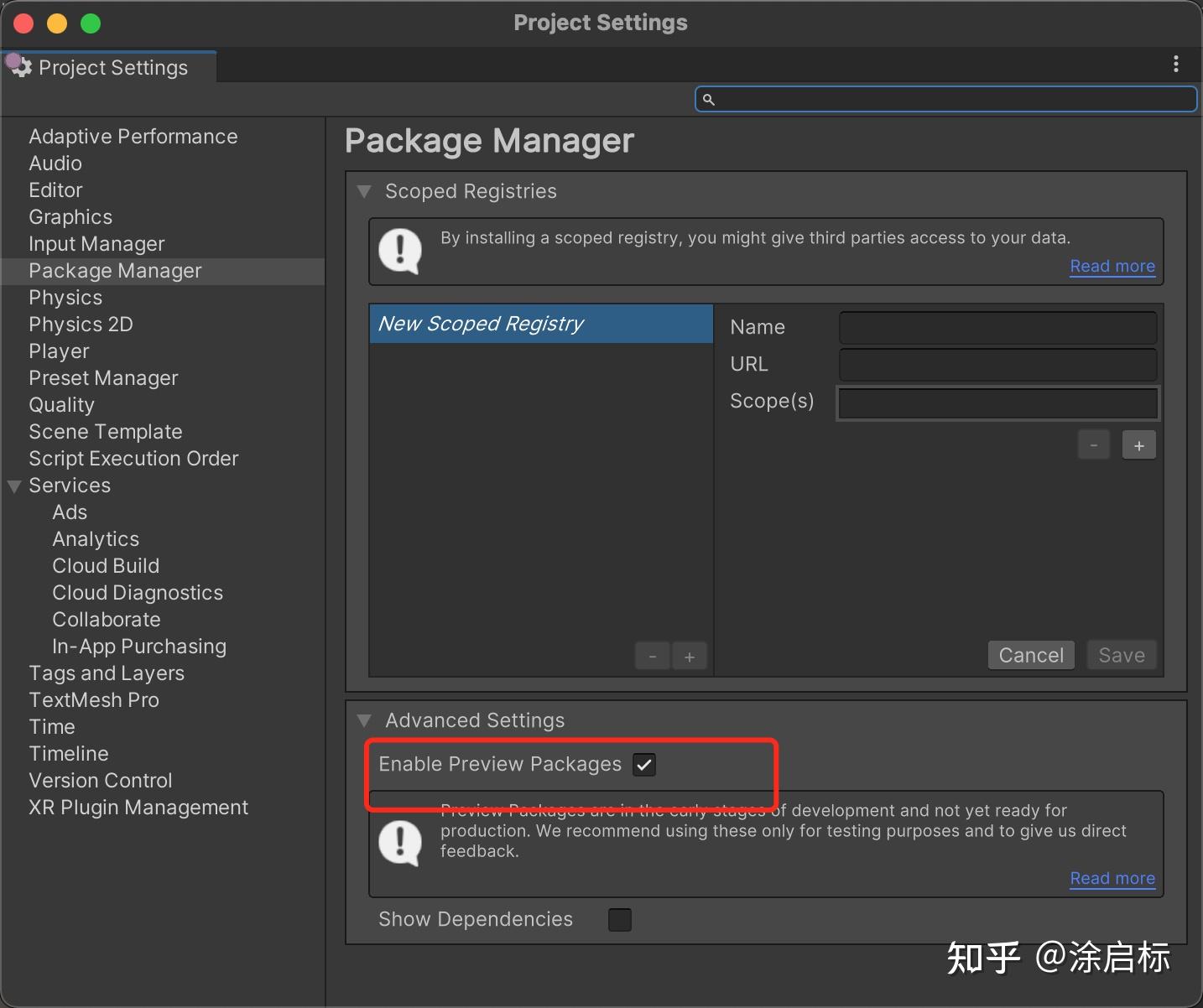Click the info icon in Advanced Settings warning
The width and height of the screenshot is (1203, 1008).
[x=400, y=843]
